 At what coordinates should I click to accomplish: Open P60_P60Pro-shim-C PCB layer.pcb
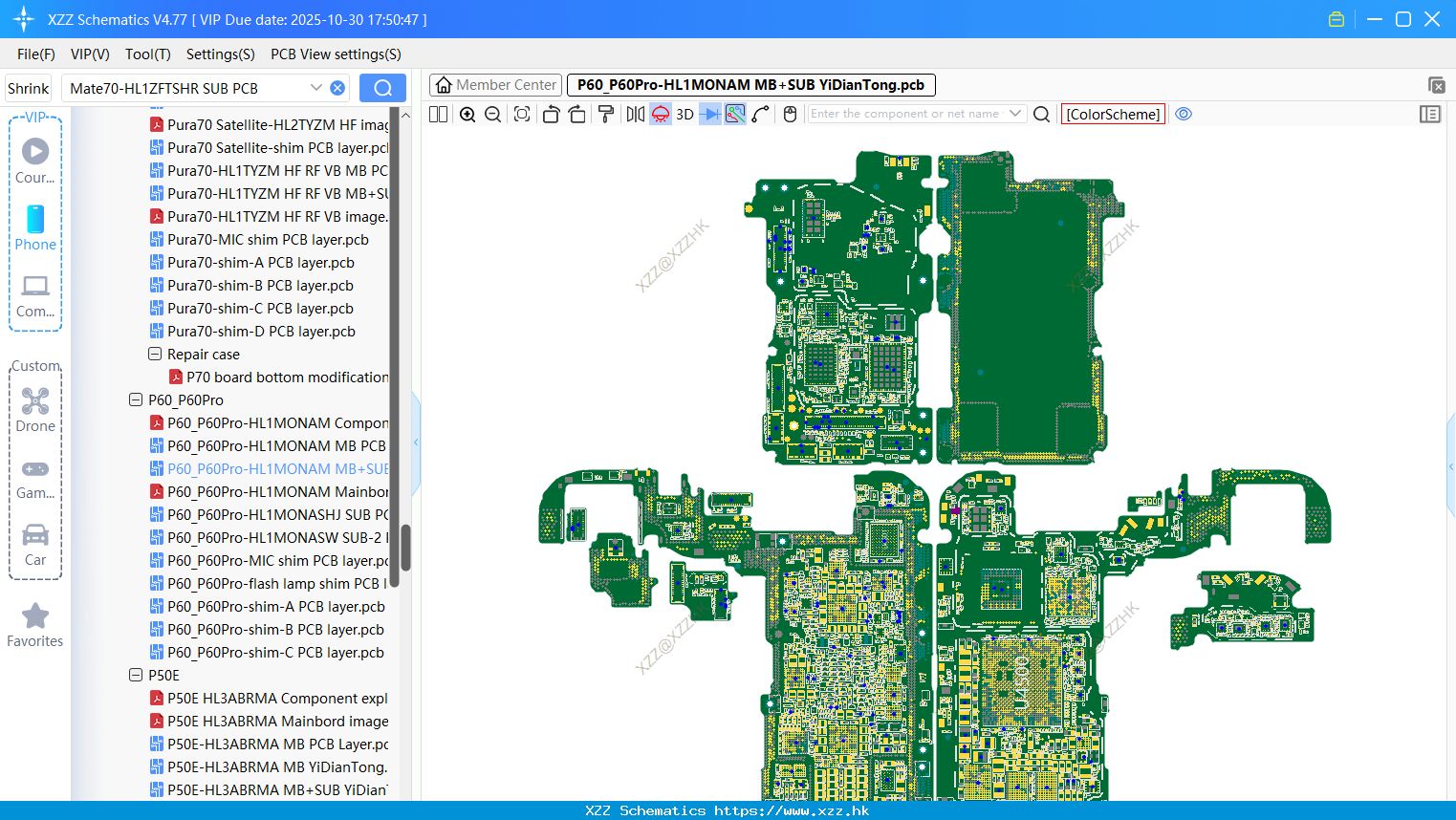tap(267, 652)
